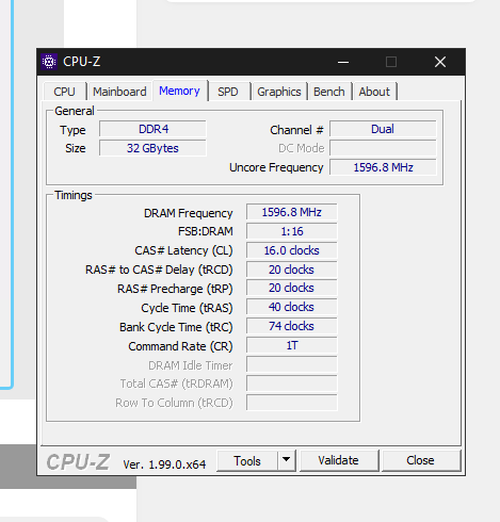Expand the Tools dropdown arrow

click(286, 461)
